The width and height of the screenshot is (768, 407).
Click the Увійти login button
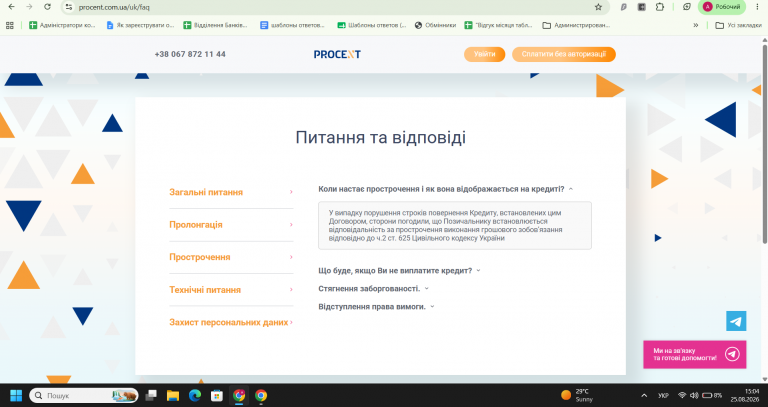(484, 54)
